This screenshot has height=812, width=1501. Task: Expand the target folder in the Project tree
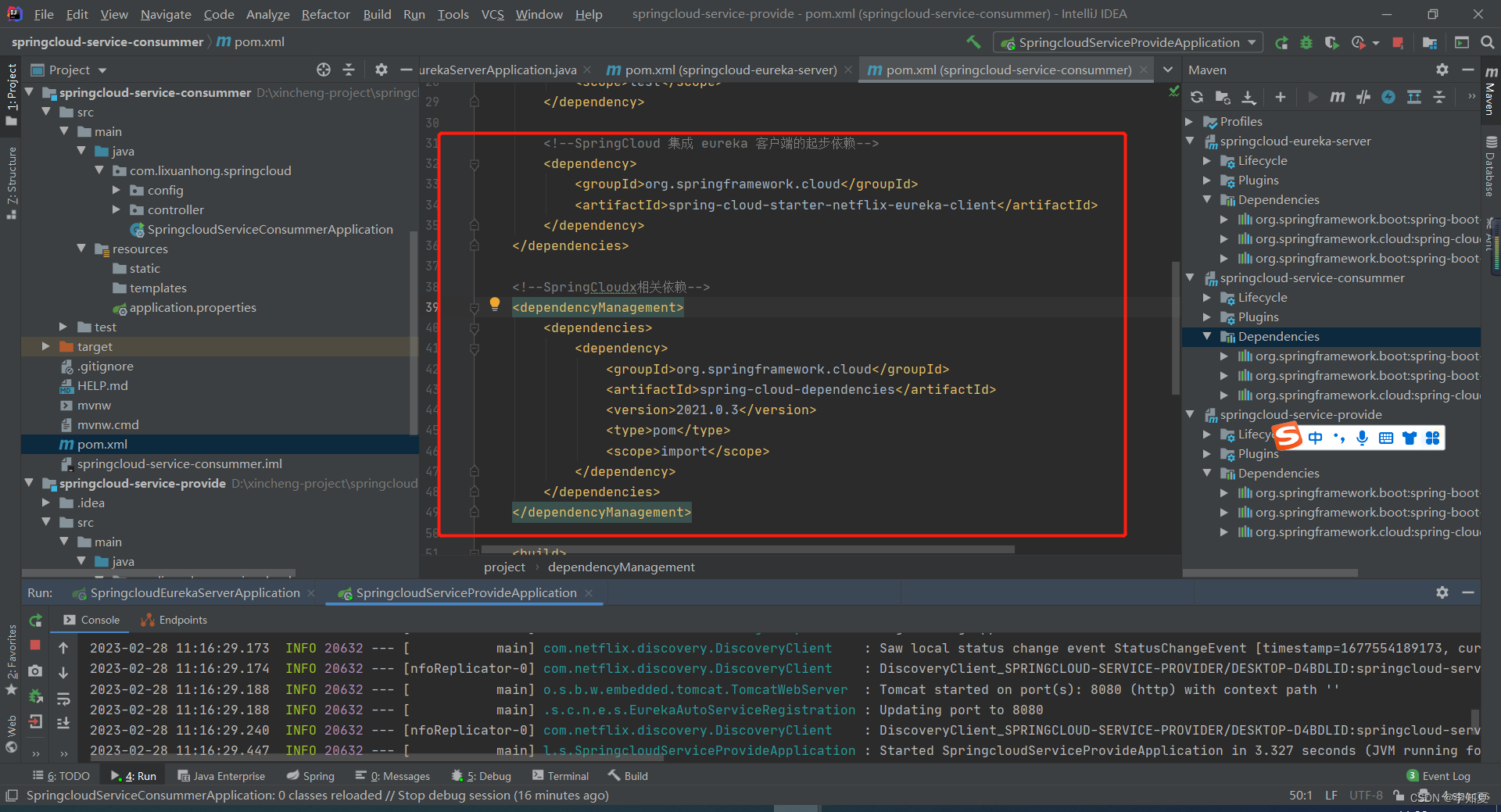pyautogui.click(x=45, y=346)
